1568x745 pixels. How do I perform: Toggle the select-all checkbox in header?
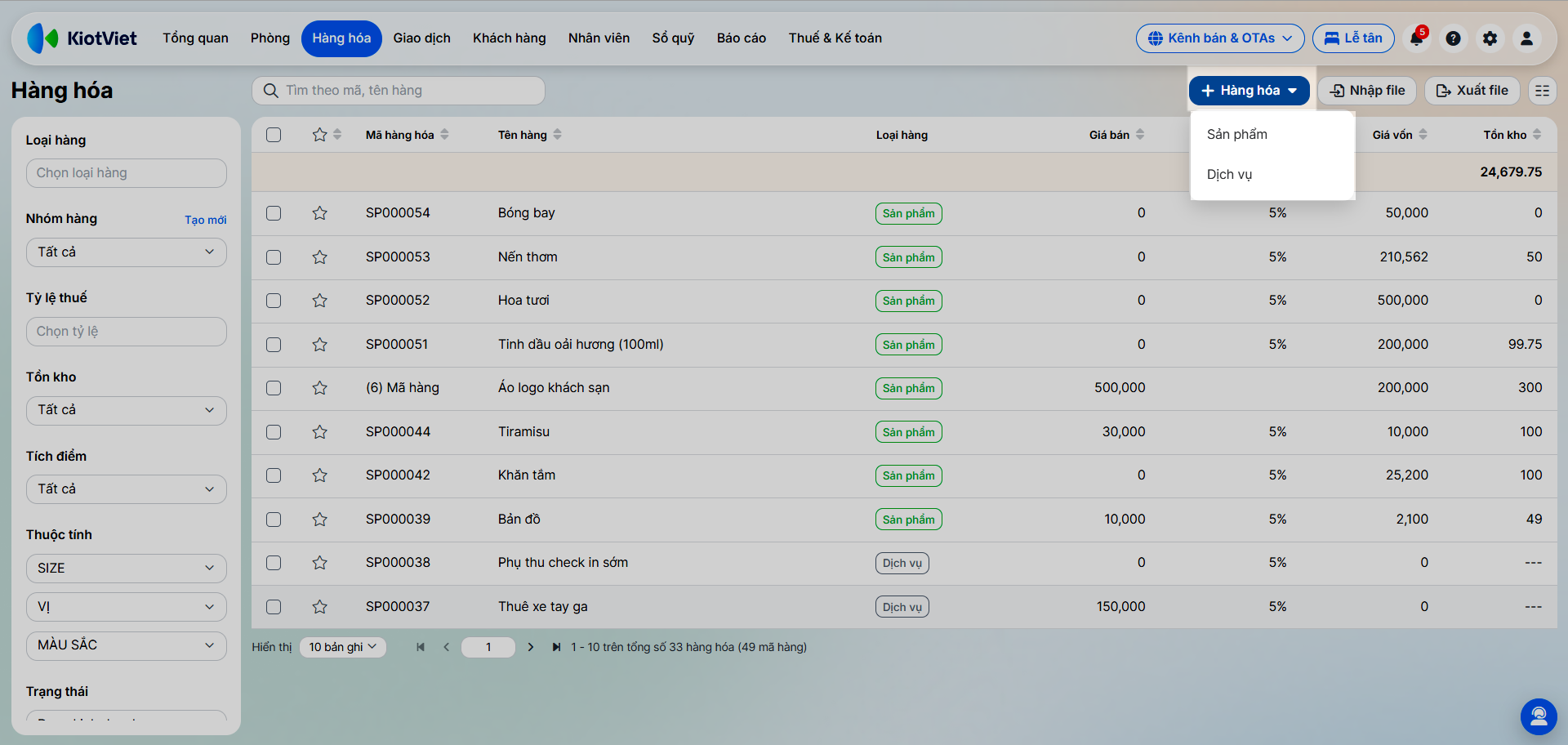274,135
